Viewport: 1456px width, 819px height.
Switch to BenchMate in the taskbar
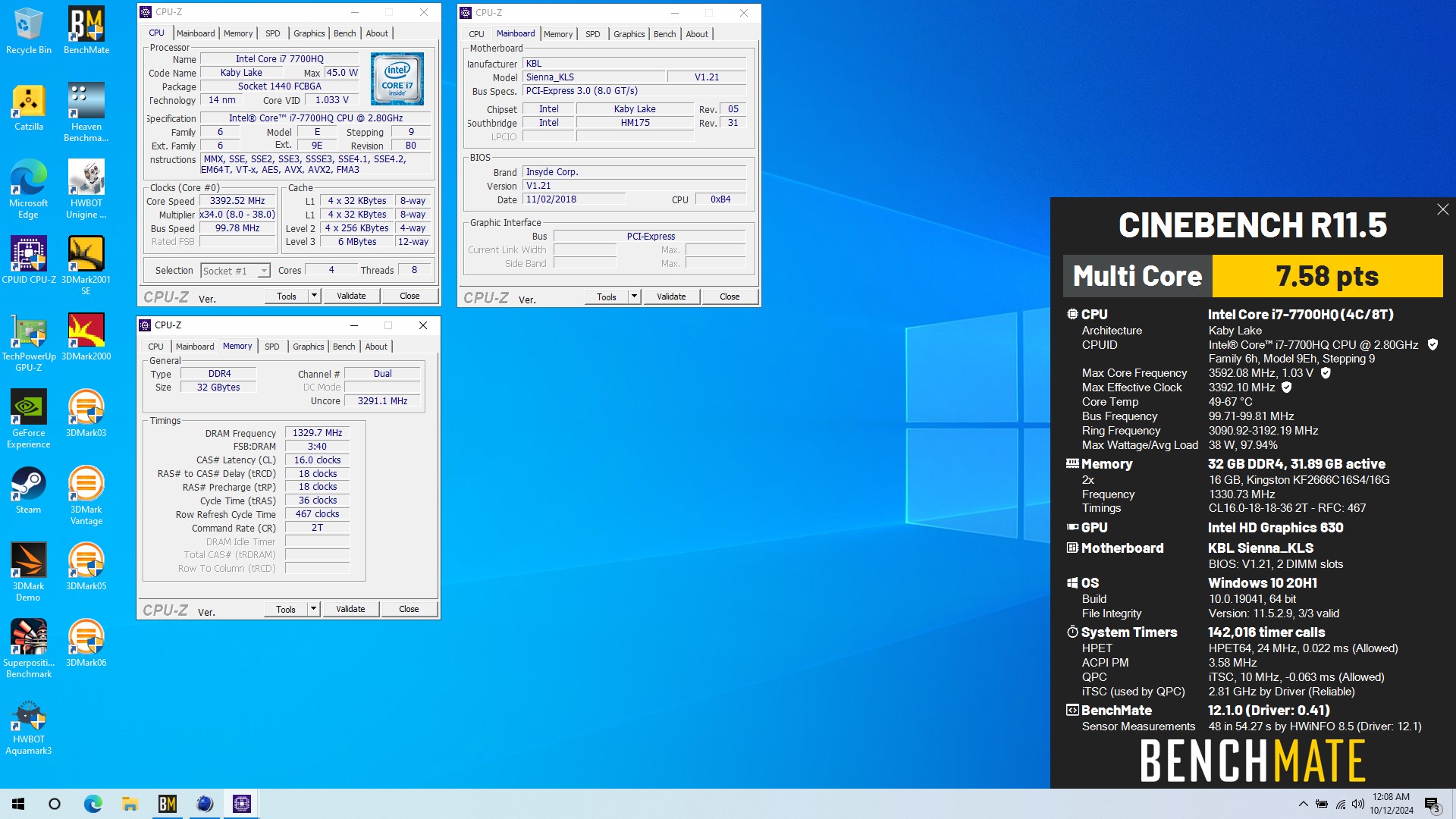168,804
